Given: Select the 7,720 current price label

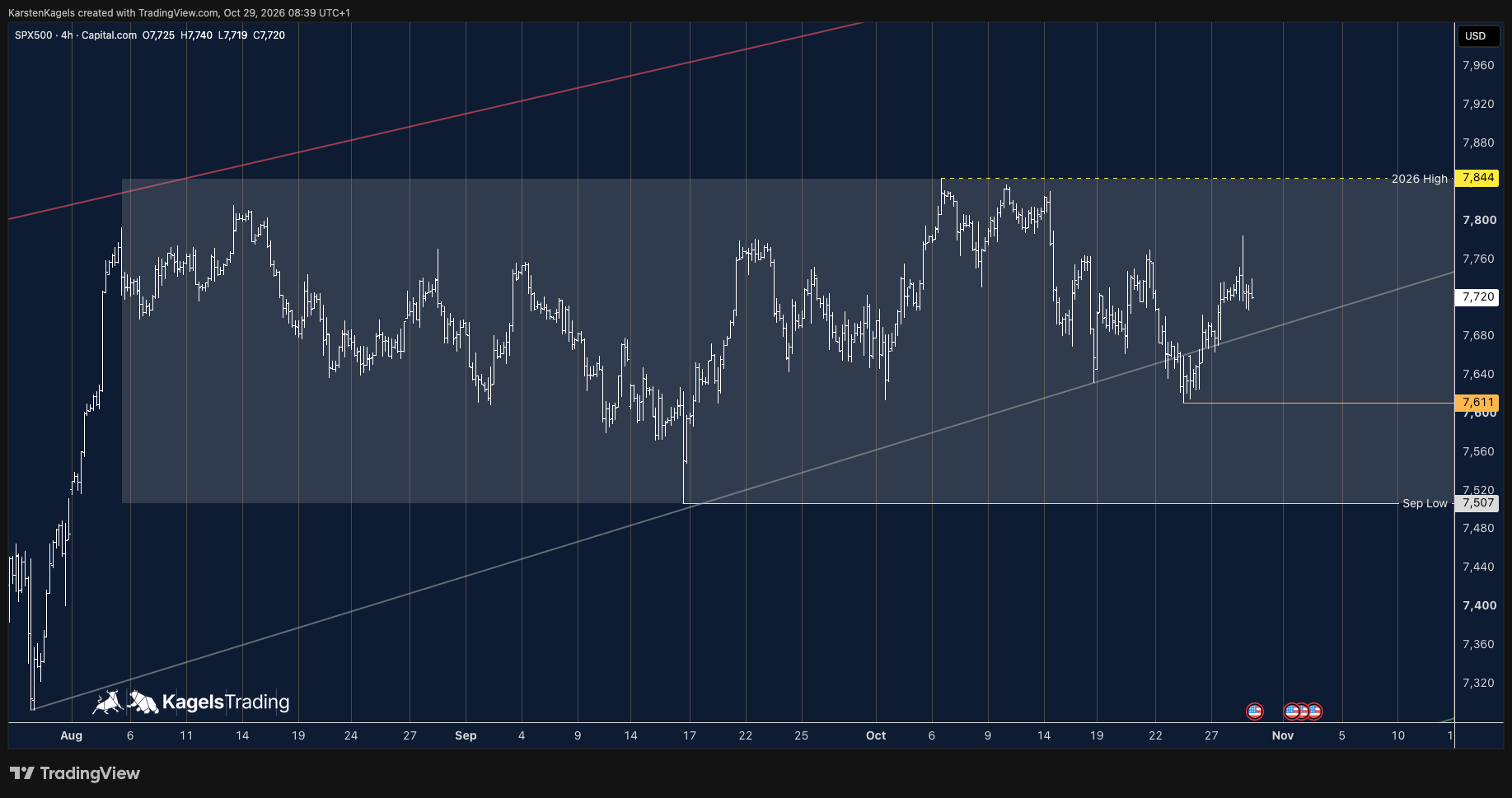Looking at the screenshot, I should coord(1477,296).
